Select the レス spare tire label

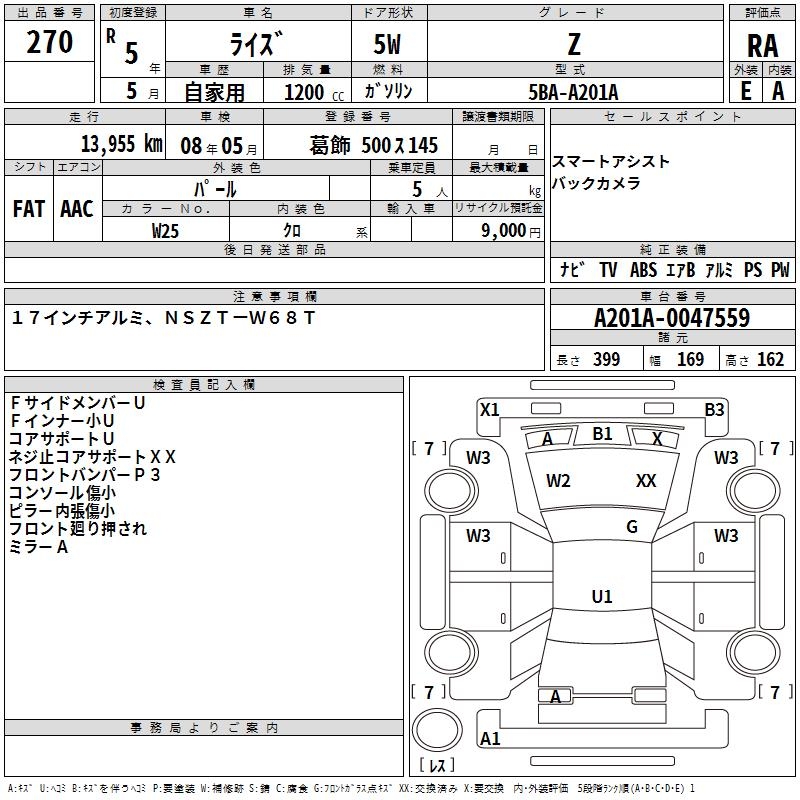point(437,765)
